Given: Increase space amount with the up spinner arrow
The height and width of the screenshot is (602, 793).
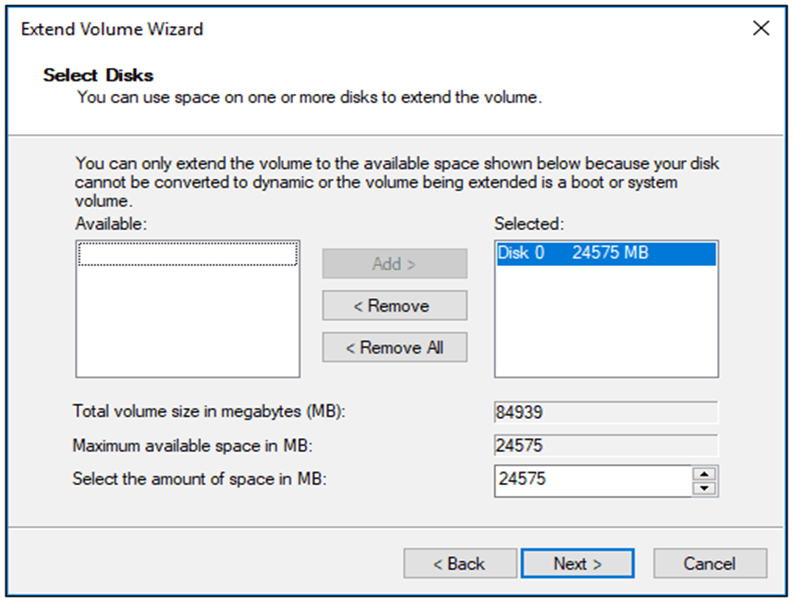Looking at the screenshot, I should point(704,474).
